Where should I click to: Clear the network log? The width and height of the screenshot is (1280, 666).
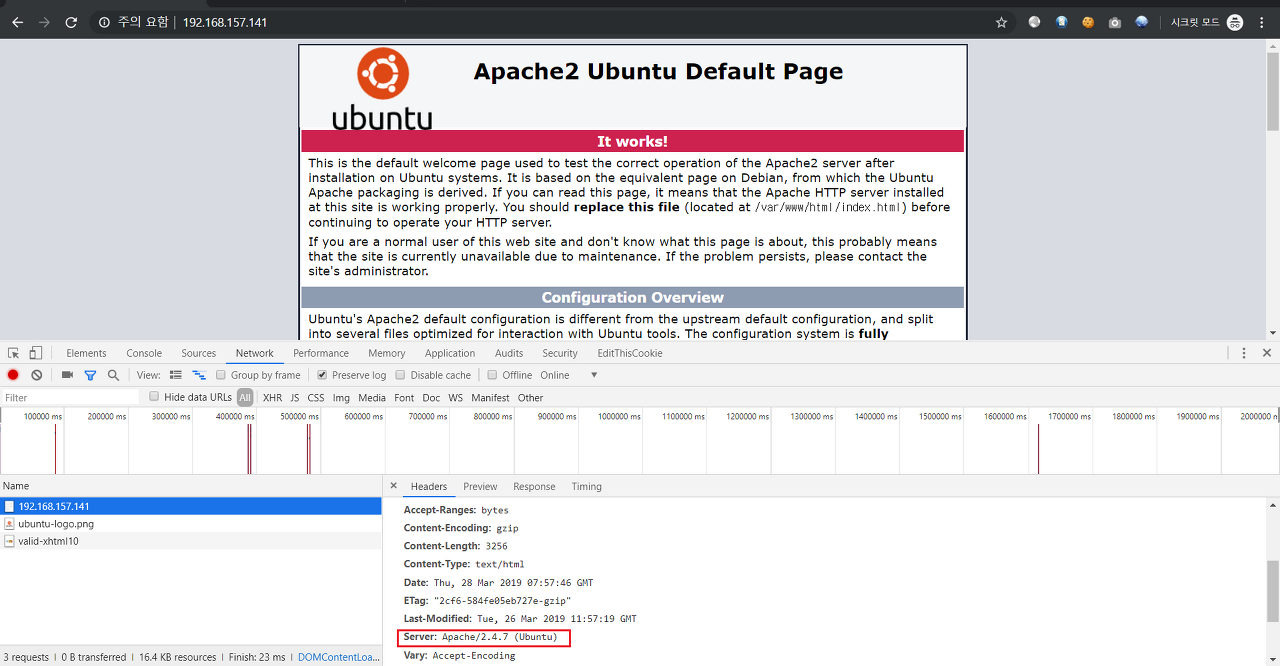click(x=37, y=375)
